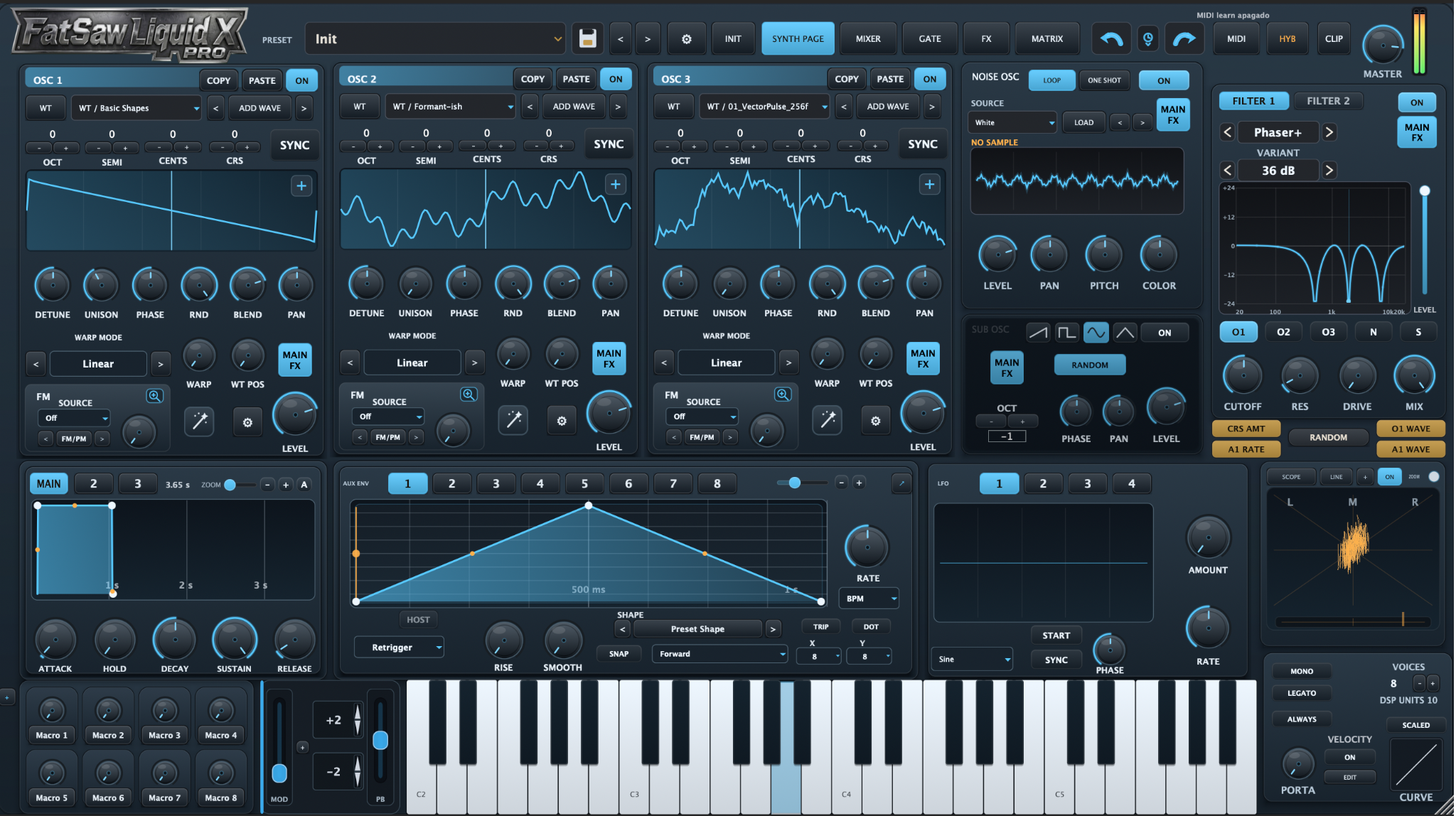The height and width of the screenshot is (816, 1456).
Task: Open the OSC 1 Basic Shapes wavetable dropdown
Action: coord(137,108)
